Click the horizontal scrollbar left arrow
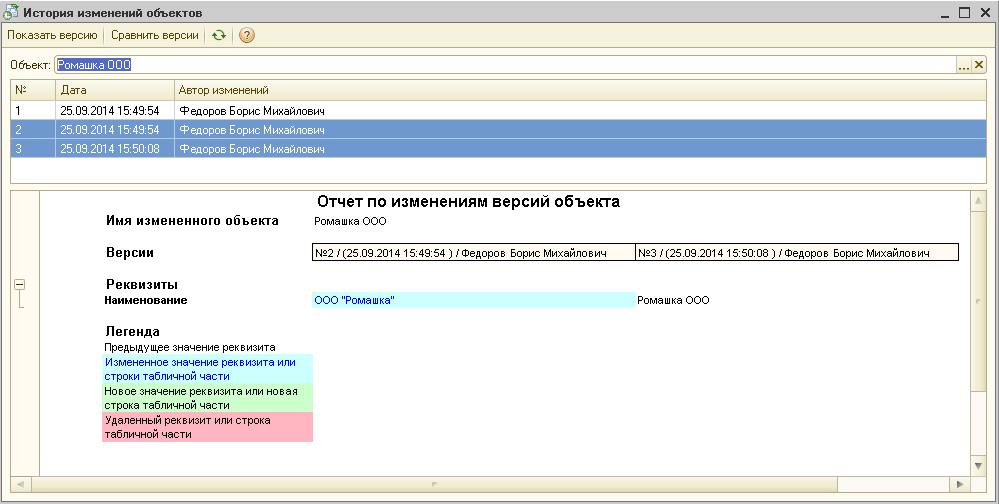The width and height of the screenshot is (999, 504). click(x=20, y=485)
